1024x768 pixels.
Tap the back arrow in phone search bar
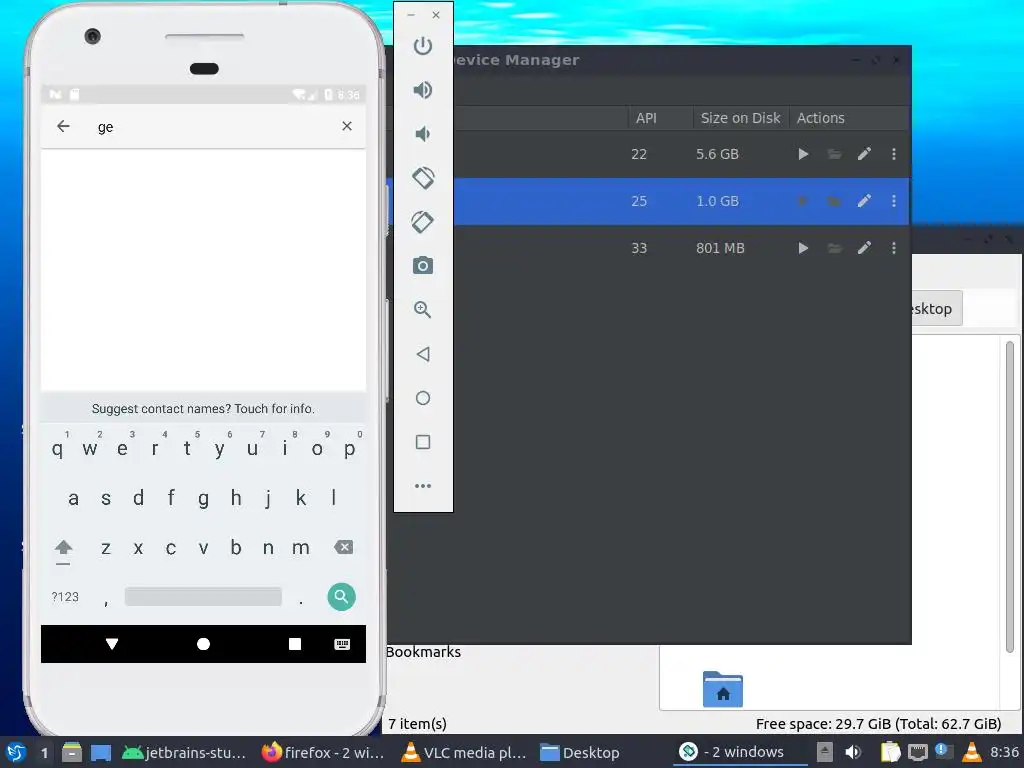(x=63, y=126)
